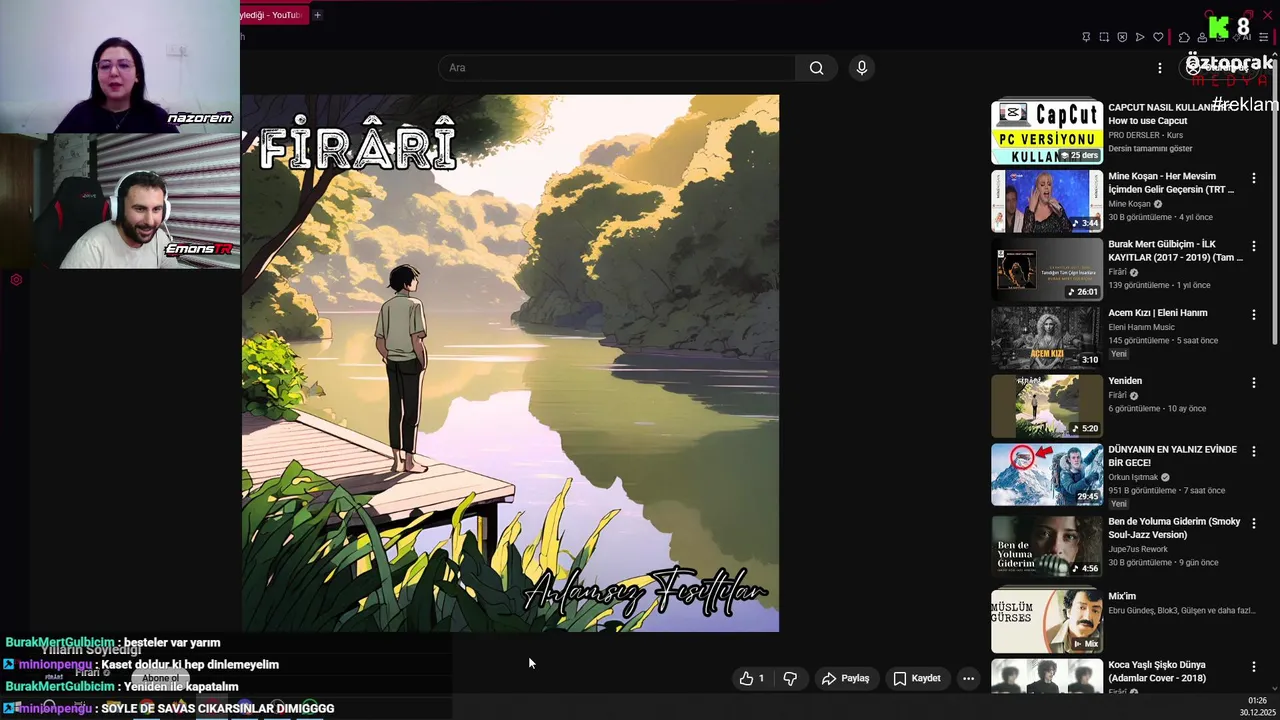This screenshot has height=720, width=1280.
Task: Start voice search with the microphone
Action: [x=862, y=68]
